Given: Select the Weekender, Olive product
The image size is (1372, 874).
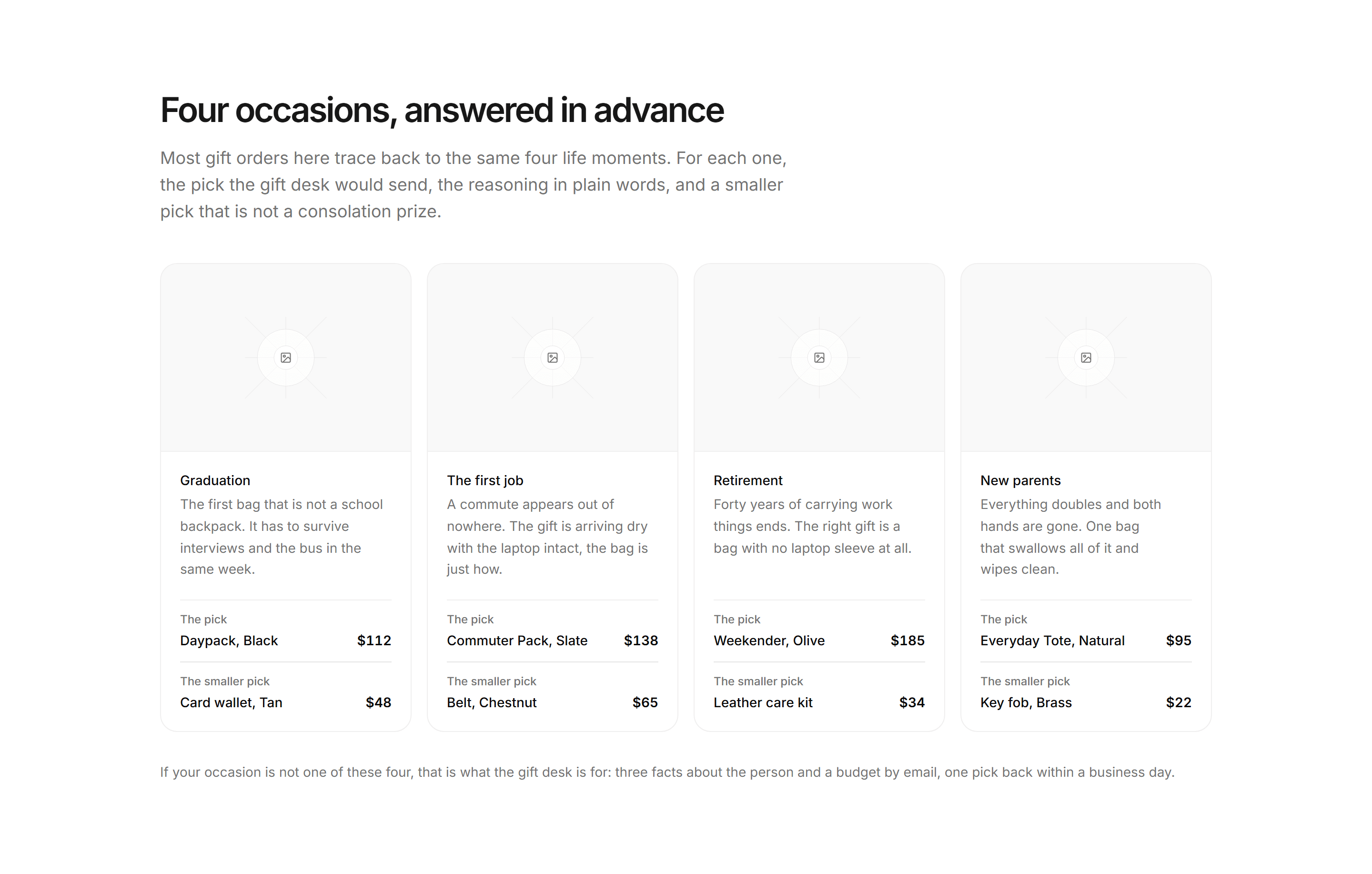Looking at the screenshot, I should pos(768,640).
